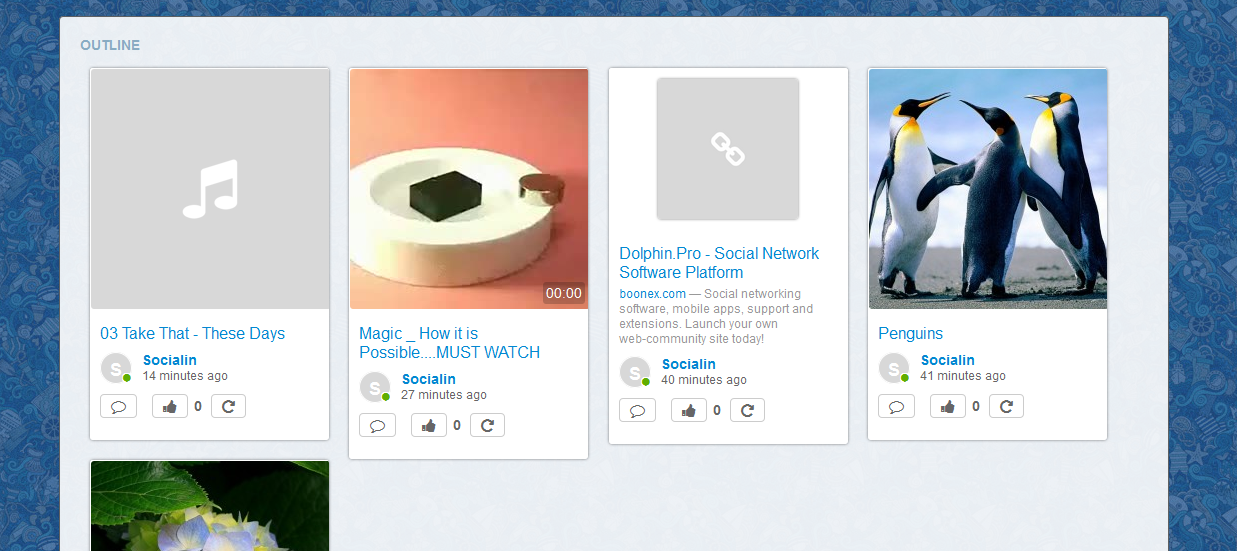
Task: Open the blue flower photo thumbnail
Action: click(x=210, y=506)
